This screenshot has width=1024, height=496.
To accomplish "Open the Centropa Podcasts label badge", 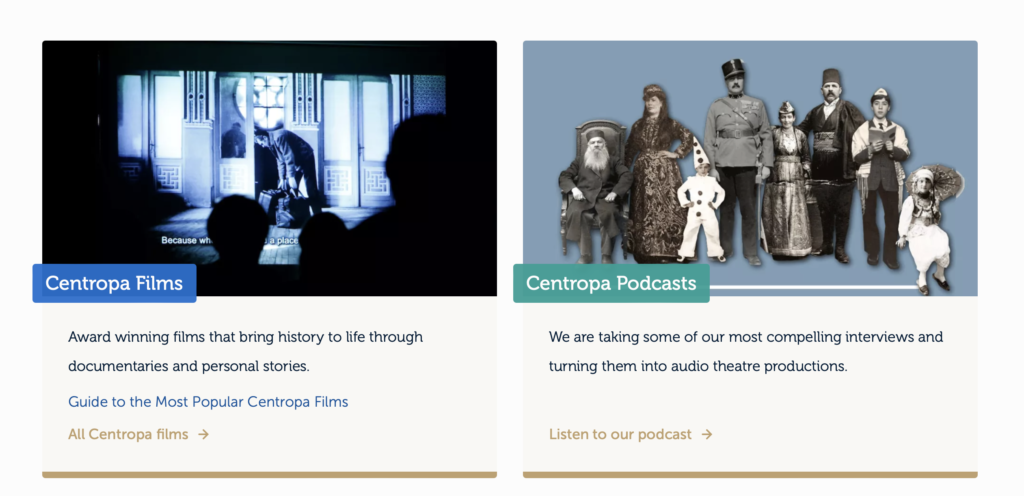I will (611, 283).
